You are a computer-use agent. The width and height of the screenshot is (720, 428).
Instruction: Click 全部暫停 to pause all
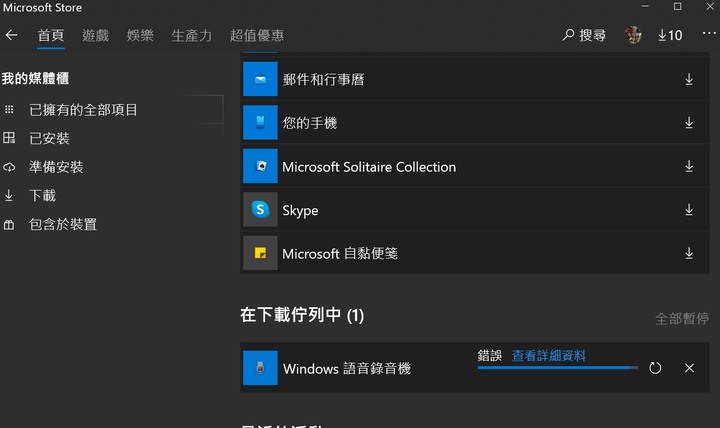tap(682, 319)
